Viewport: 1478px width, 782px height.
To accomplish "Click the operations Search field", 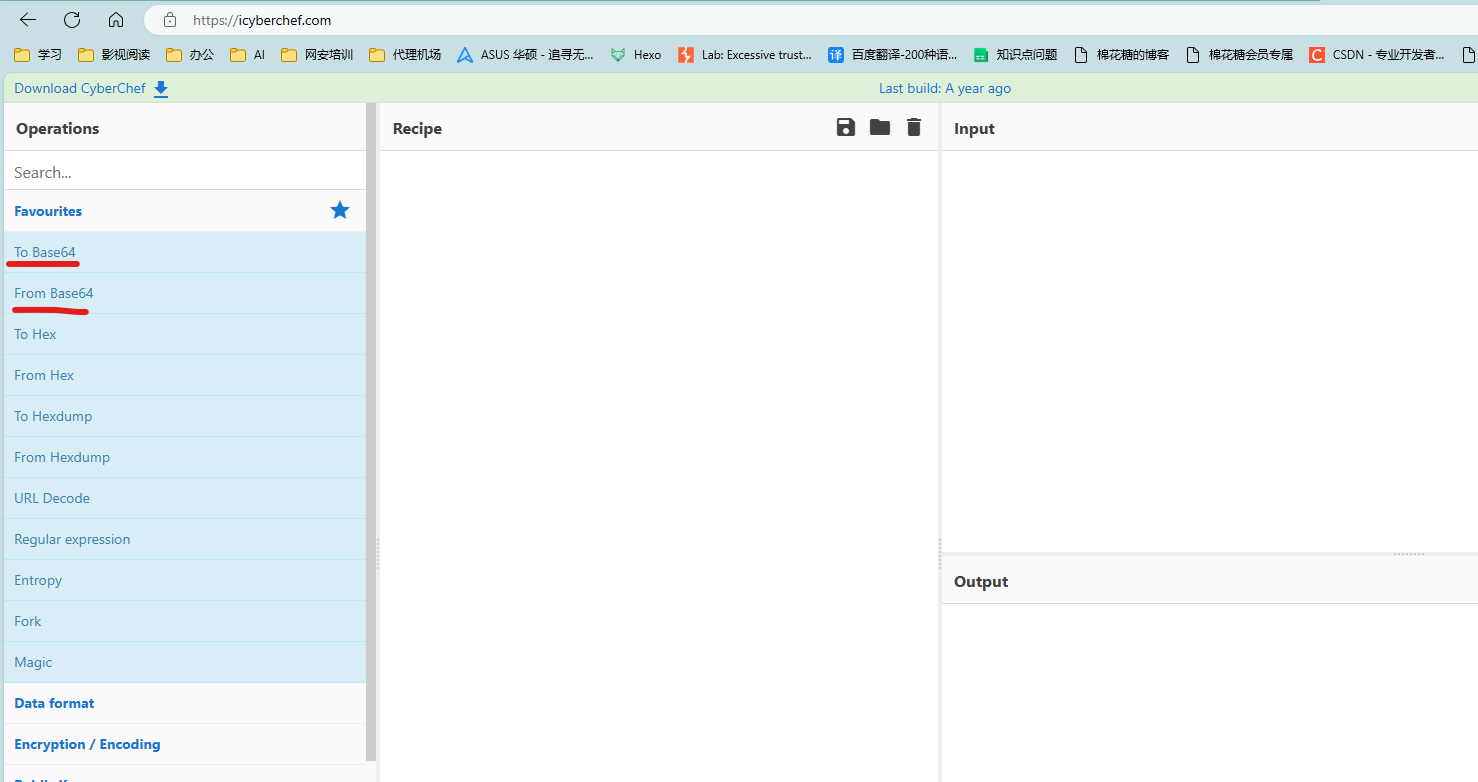I will [185, 172].
